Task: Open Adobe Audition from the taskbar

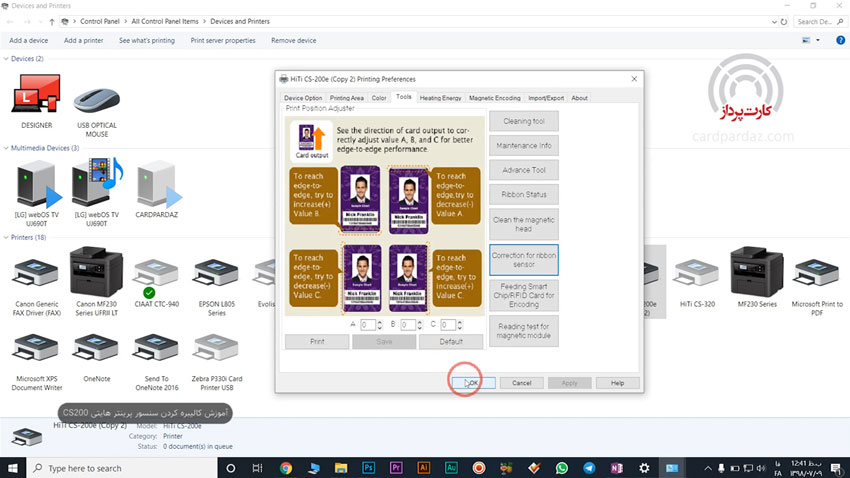Action: [x=451, y=468]
